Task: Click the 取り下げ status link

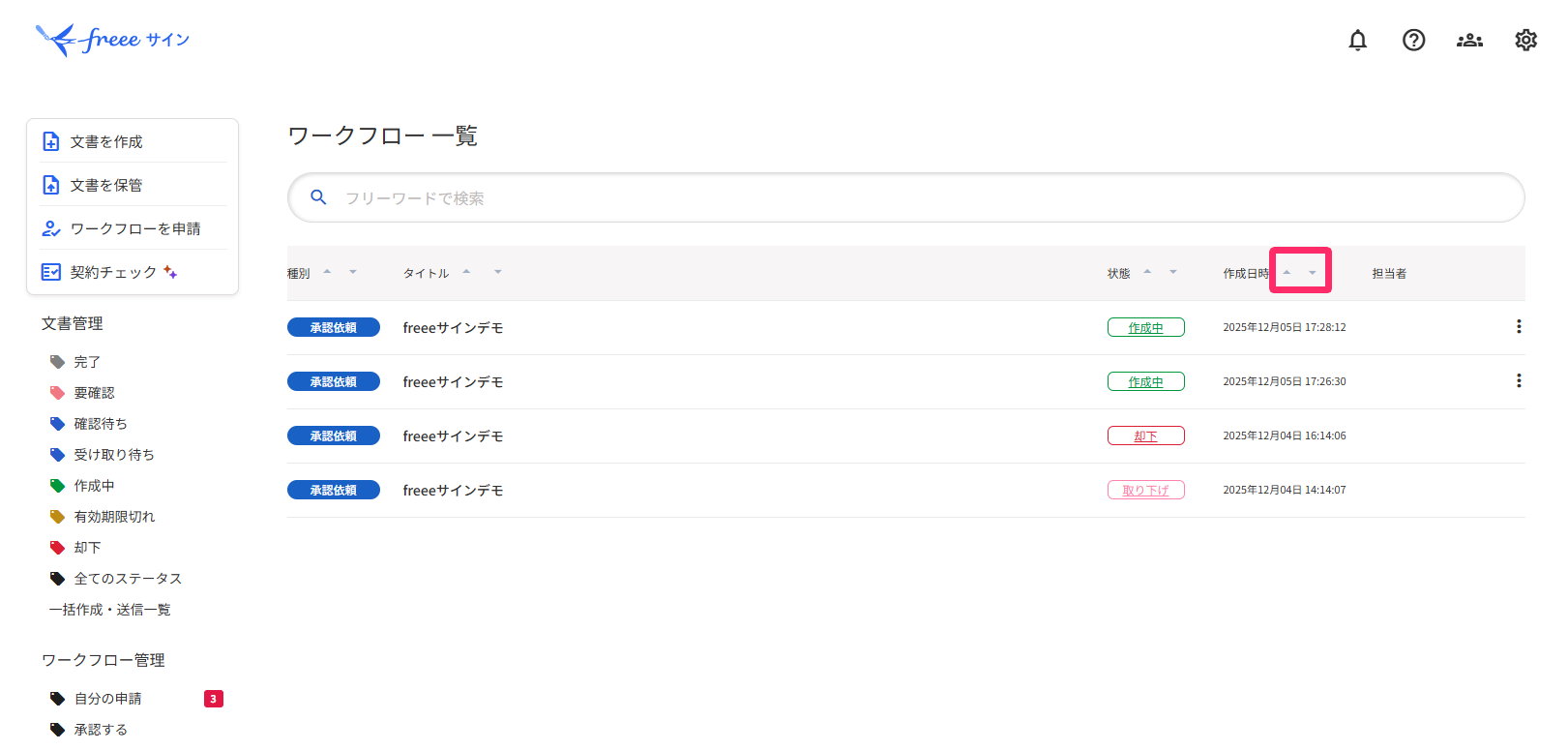Action: pos(1146,491)
